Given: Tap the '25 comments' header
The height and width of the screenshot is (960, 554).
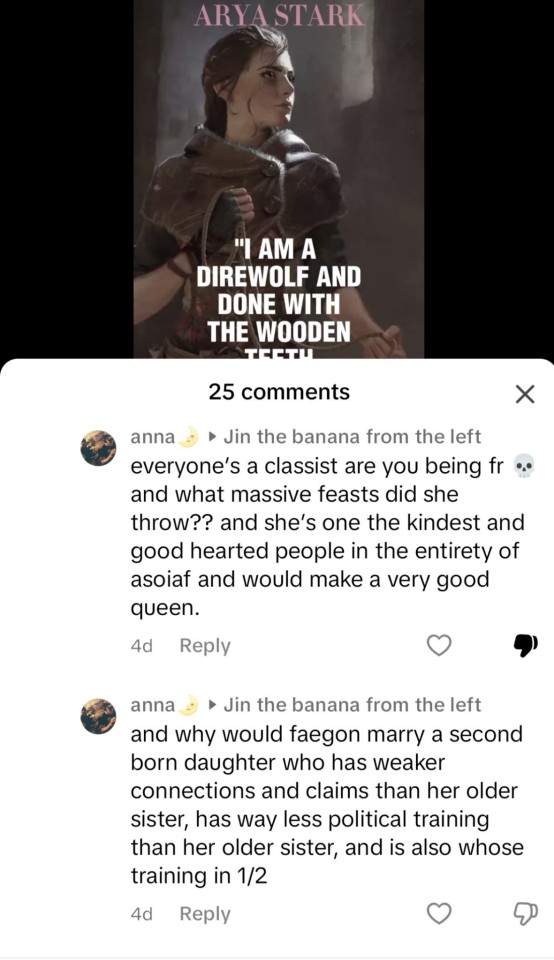Looking at the screenshot, I should point(279,392).
